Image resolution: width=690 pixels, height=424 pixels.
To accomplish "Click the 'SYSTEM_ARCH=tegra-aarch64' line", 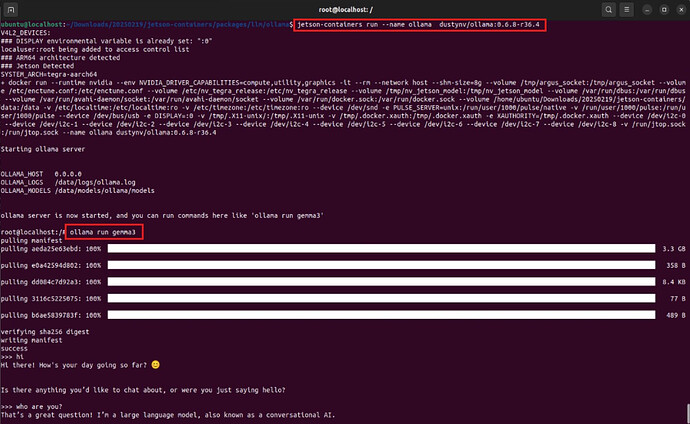I will 49,74.
